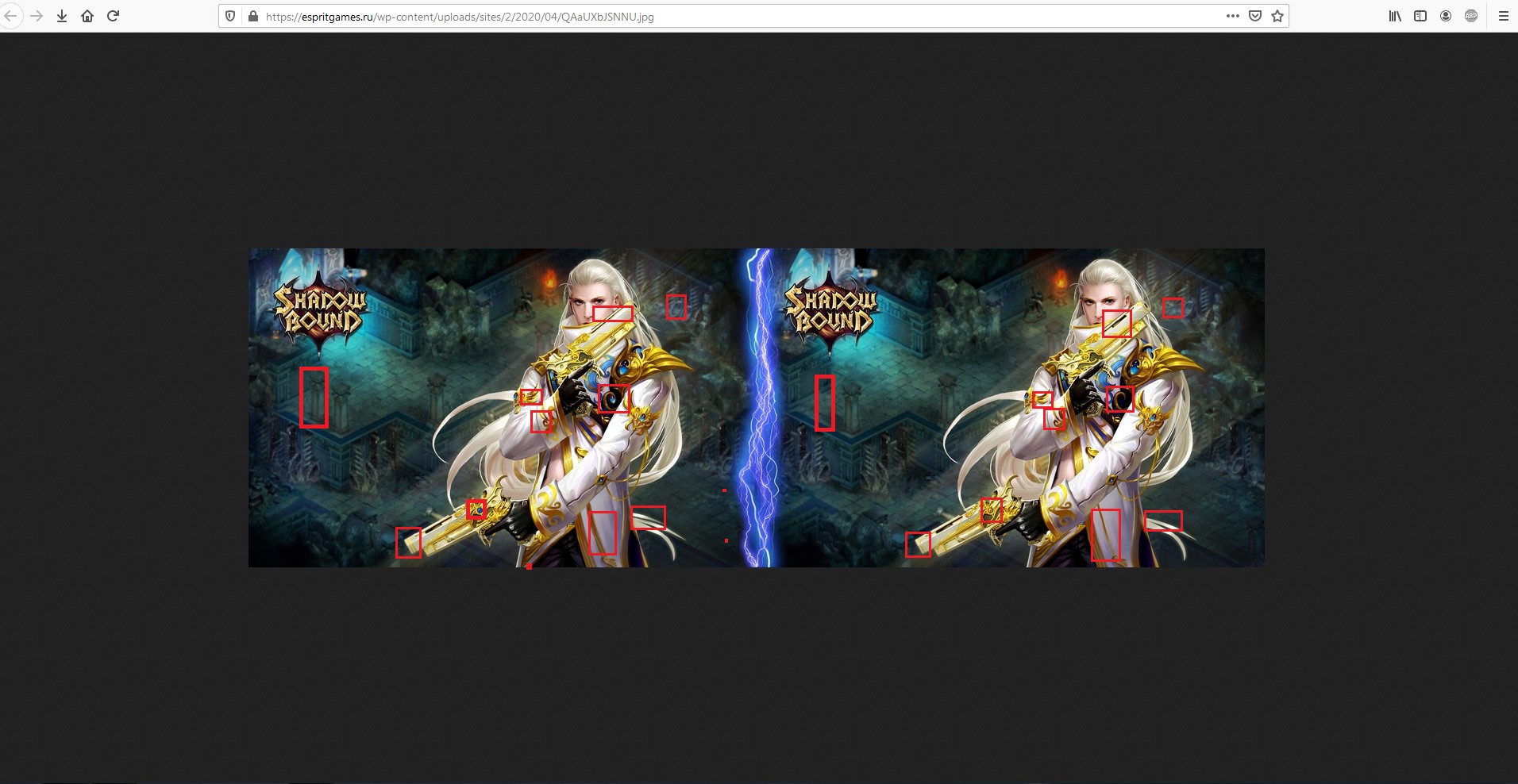Reload the current page
Screen dimensions: 1518x784
113,16
